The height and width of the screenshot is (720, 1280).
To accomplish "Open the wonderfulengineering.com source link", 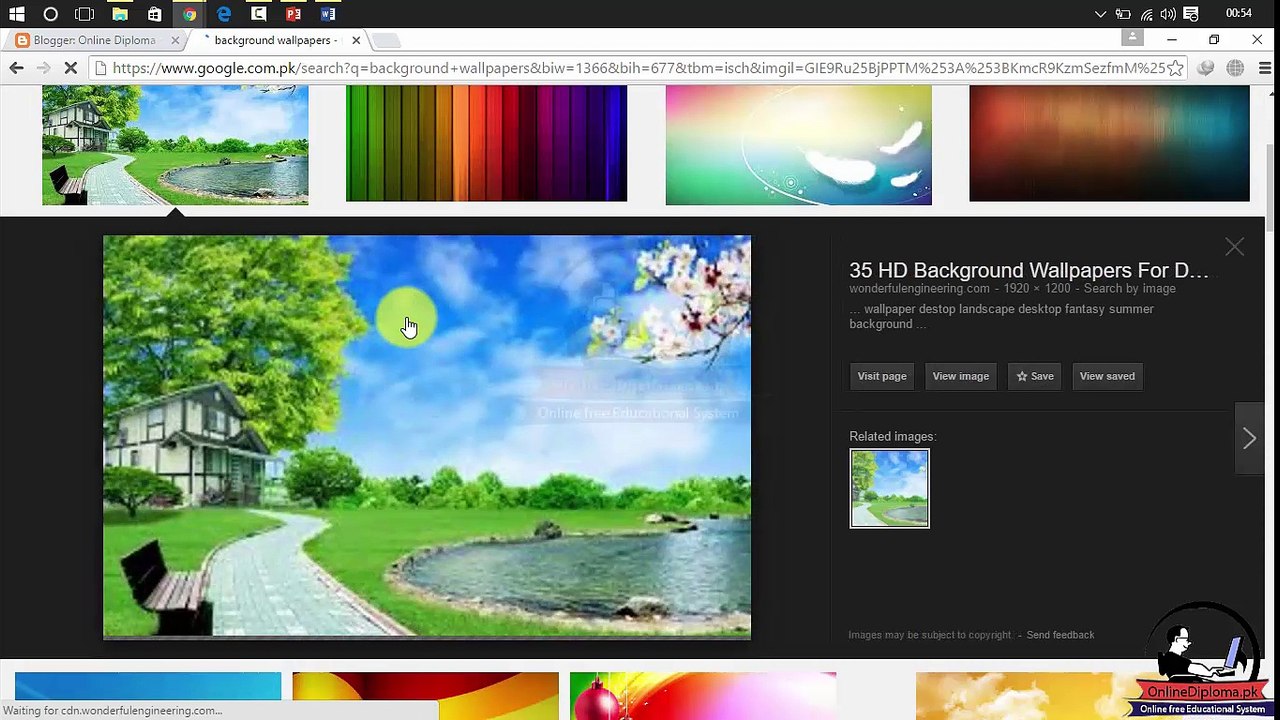I will [x=919, y=288].
